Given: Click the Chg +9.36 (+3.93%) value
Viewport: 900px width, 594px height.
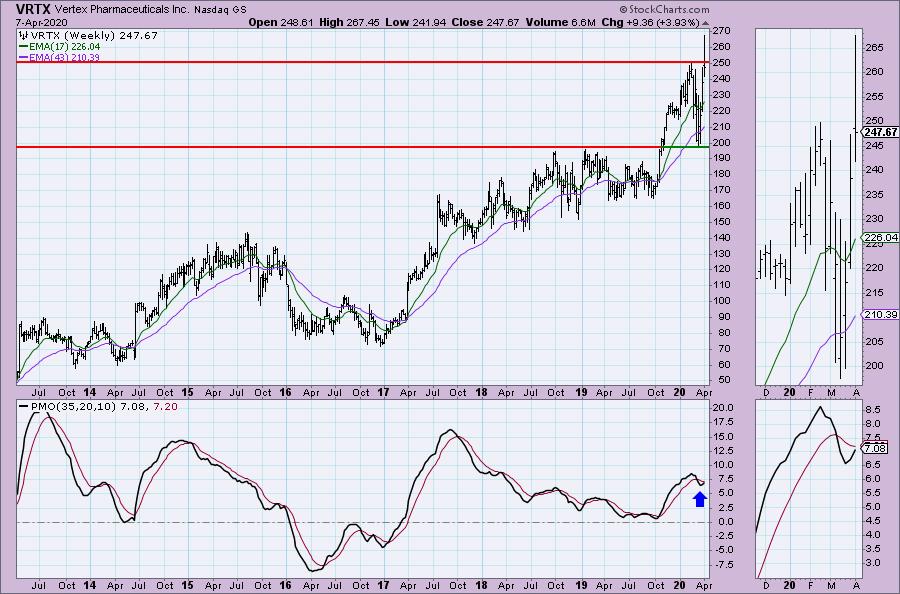Looking at the screenshot, I should point(650,22).
